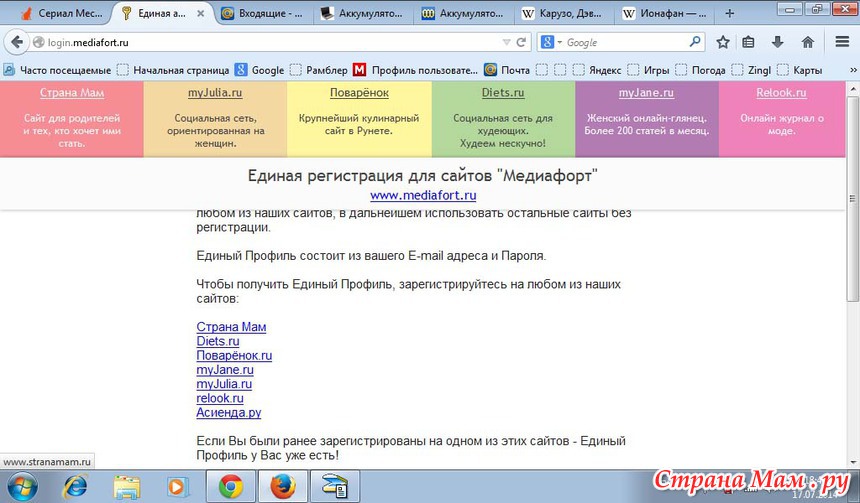Image resolution: width=860 pixels, height=503 pixels.
Task: Go back using the browser back arrow
Action: point(17,42)
